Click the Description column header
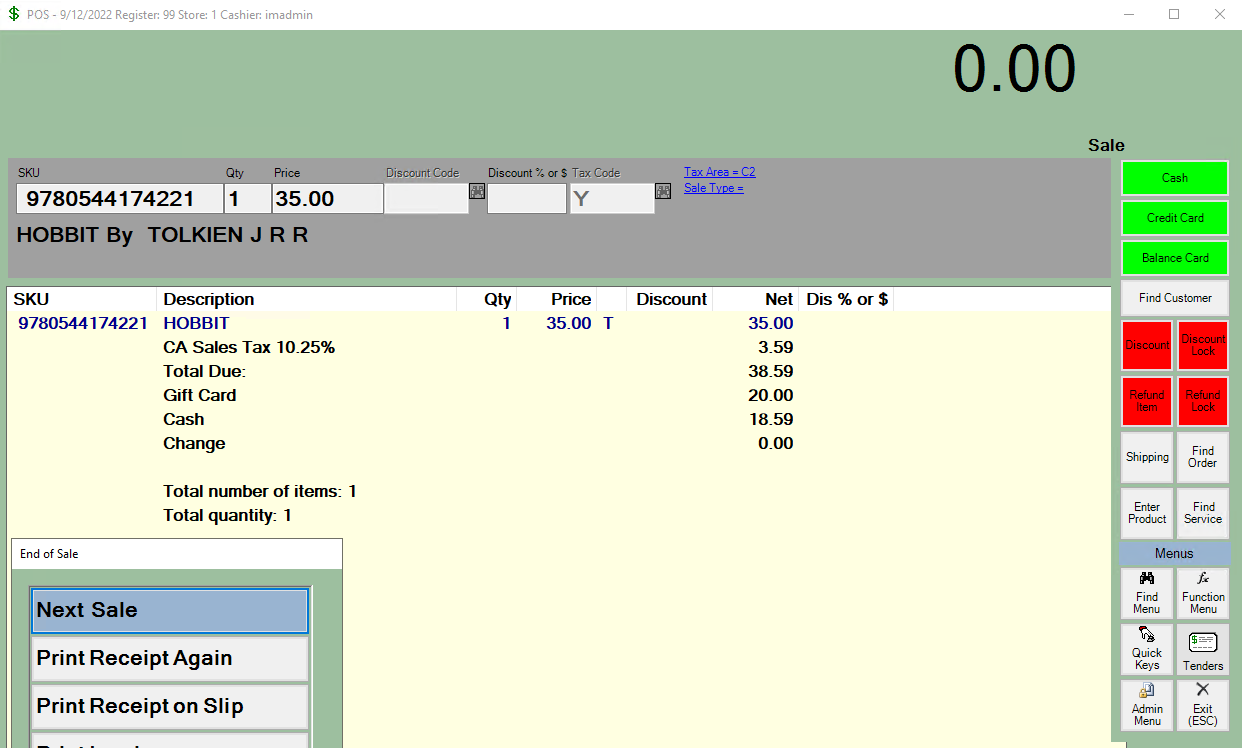 coord(307,299)
